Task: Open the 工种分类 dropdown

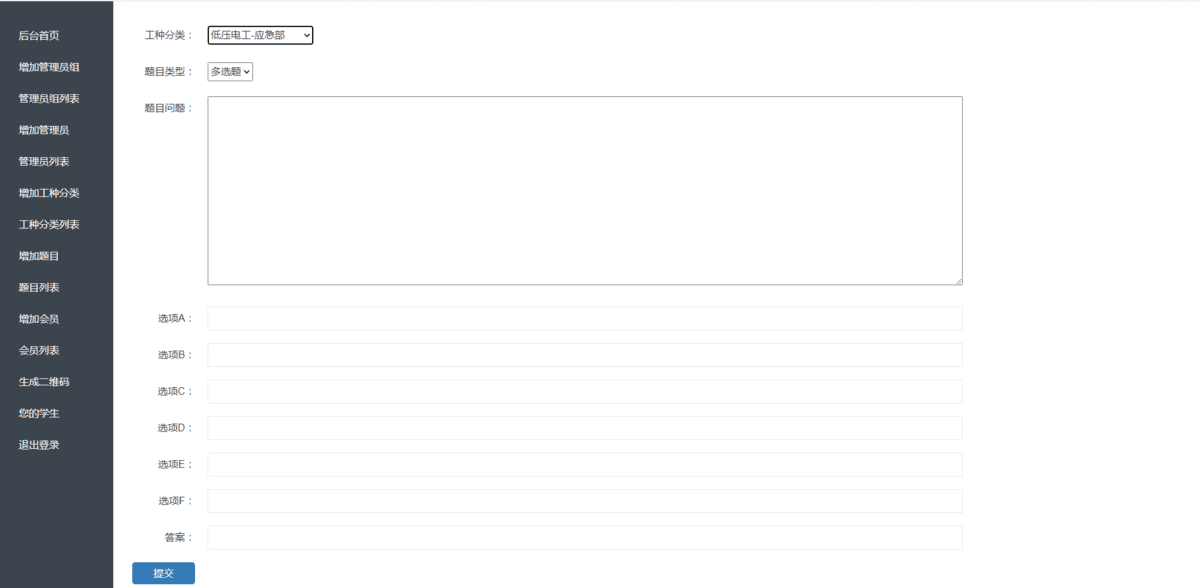Action: click(x=260, y=35)
